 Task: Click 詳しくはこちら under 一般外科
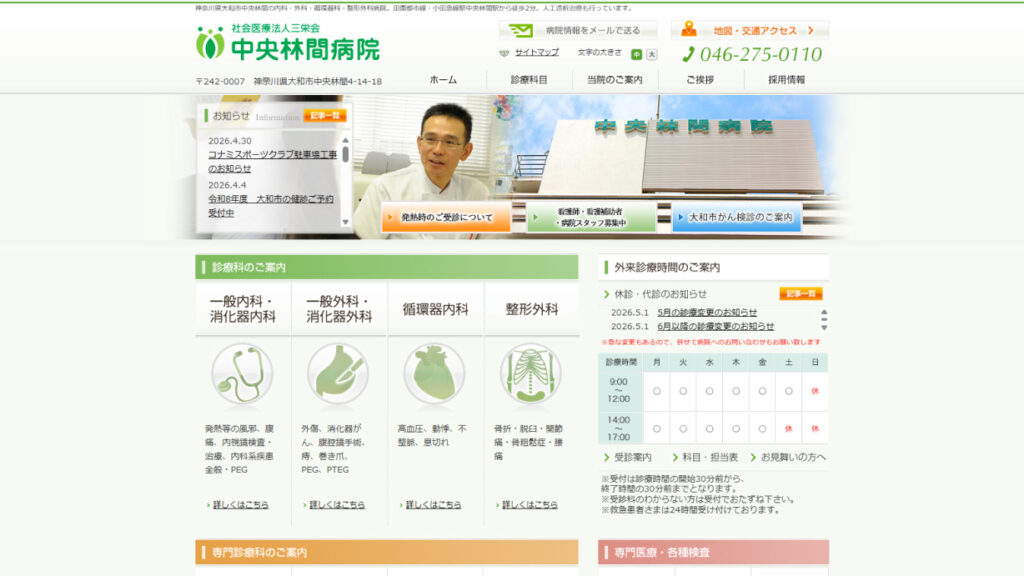(337, 505)
